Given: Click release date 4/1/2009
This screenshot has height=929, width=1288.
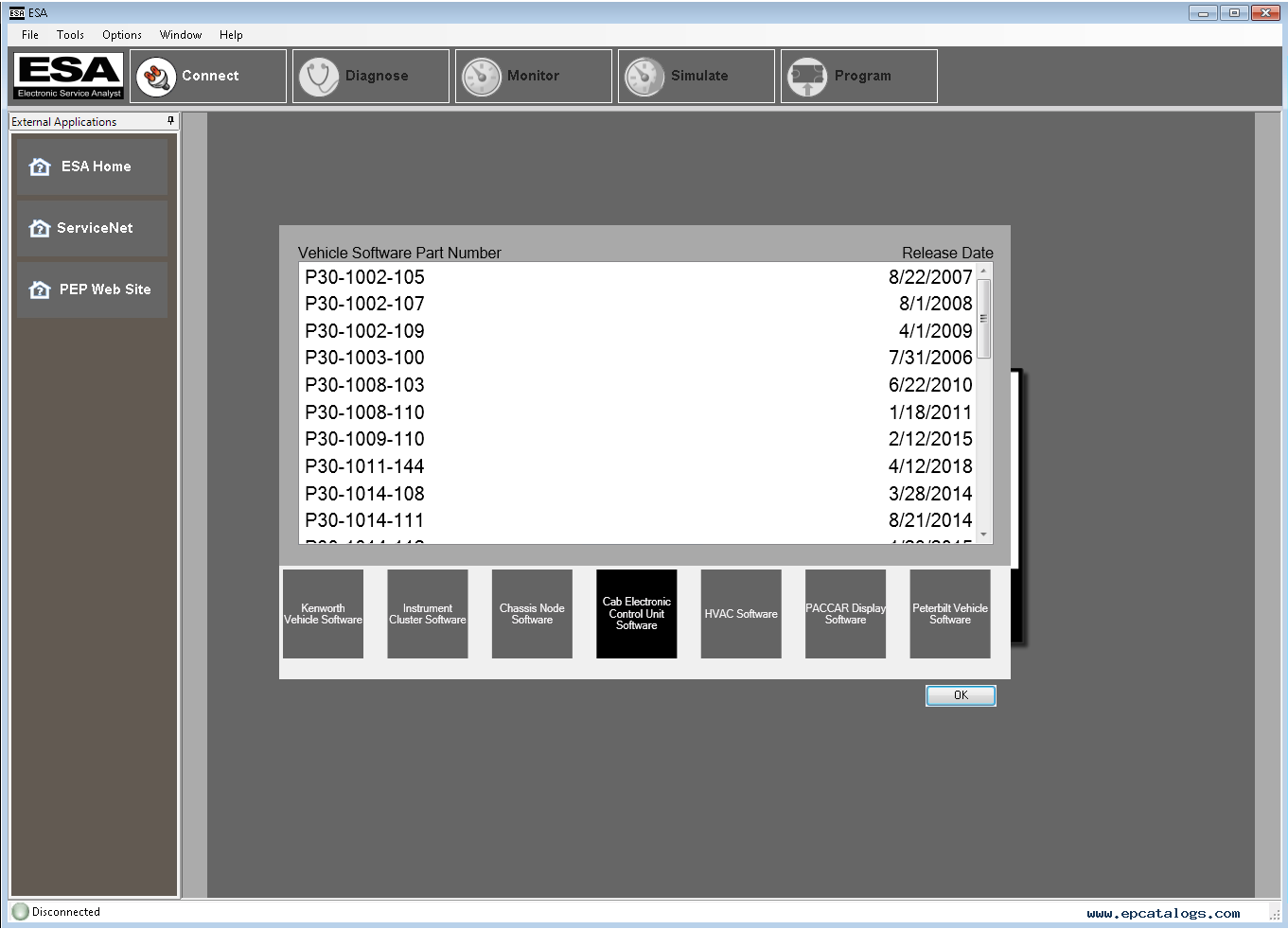Looking at the screenshot, I should (x=935, y=331).
